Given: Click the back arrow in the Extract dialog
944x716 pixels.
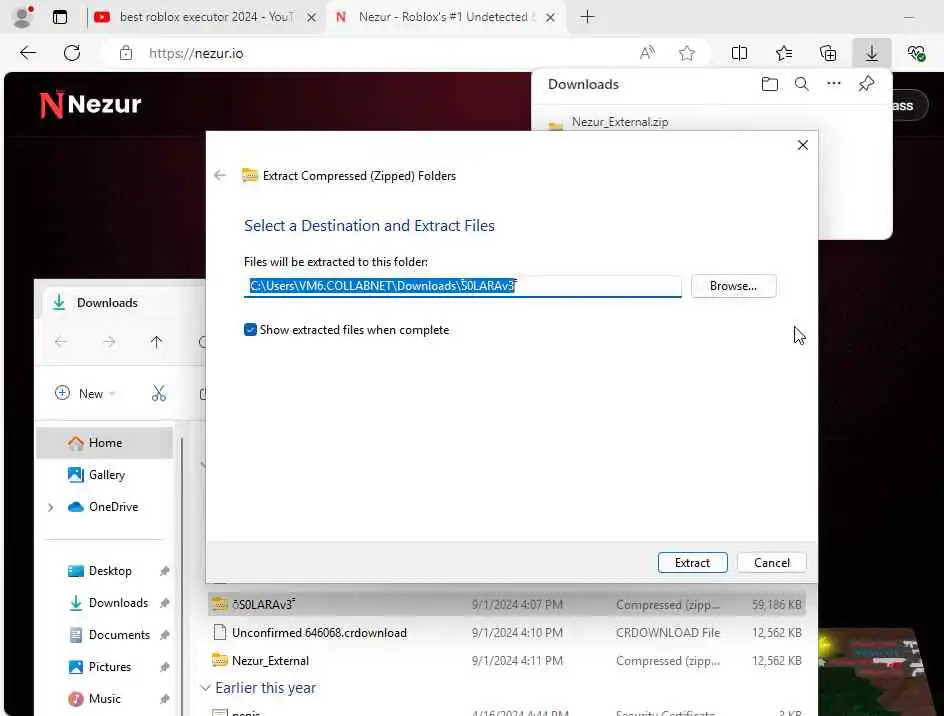Looking at the screenshot, I should 220,175.
